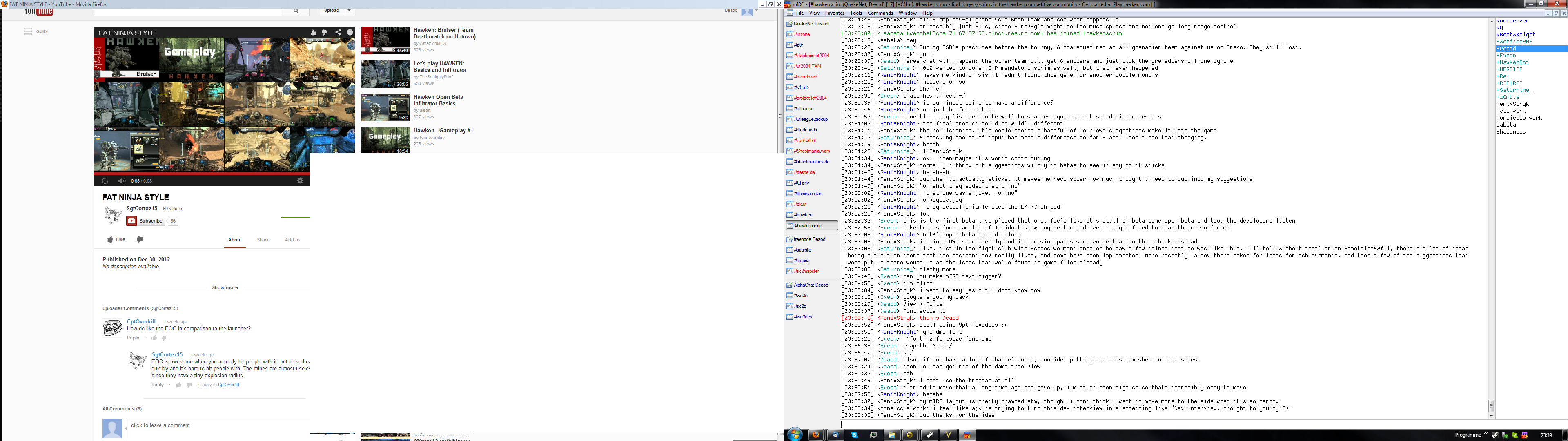Click the YouTube search magnifier button

pyautogui.click(x=296, y=11)
